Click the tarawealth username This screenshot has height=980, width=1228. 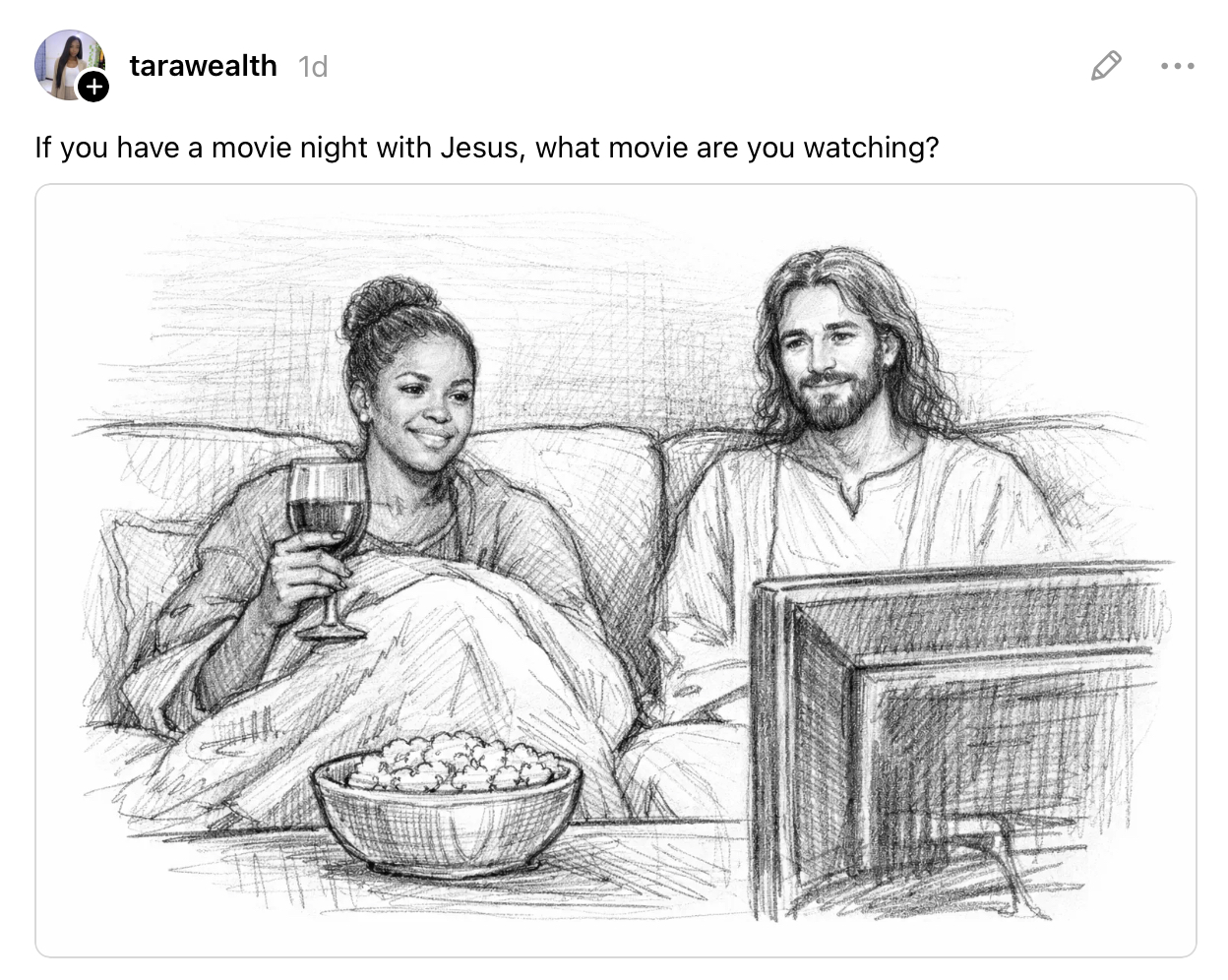click(x=203, y=66)
